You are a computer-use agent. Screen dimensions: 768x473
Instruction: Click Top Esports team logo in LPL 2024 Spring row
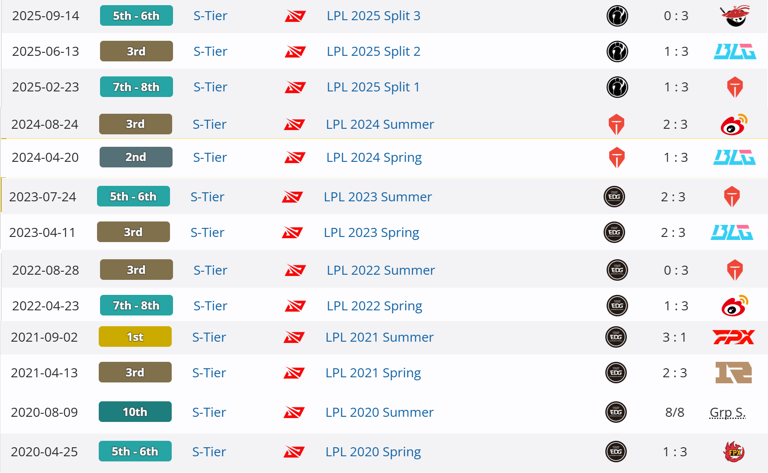(617, 158)
